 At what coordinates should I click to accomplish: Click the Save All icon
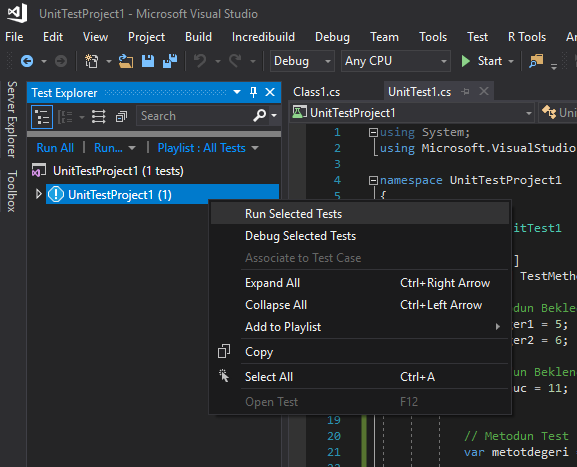(x=170, y=61)
